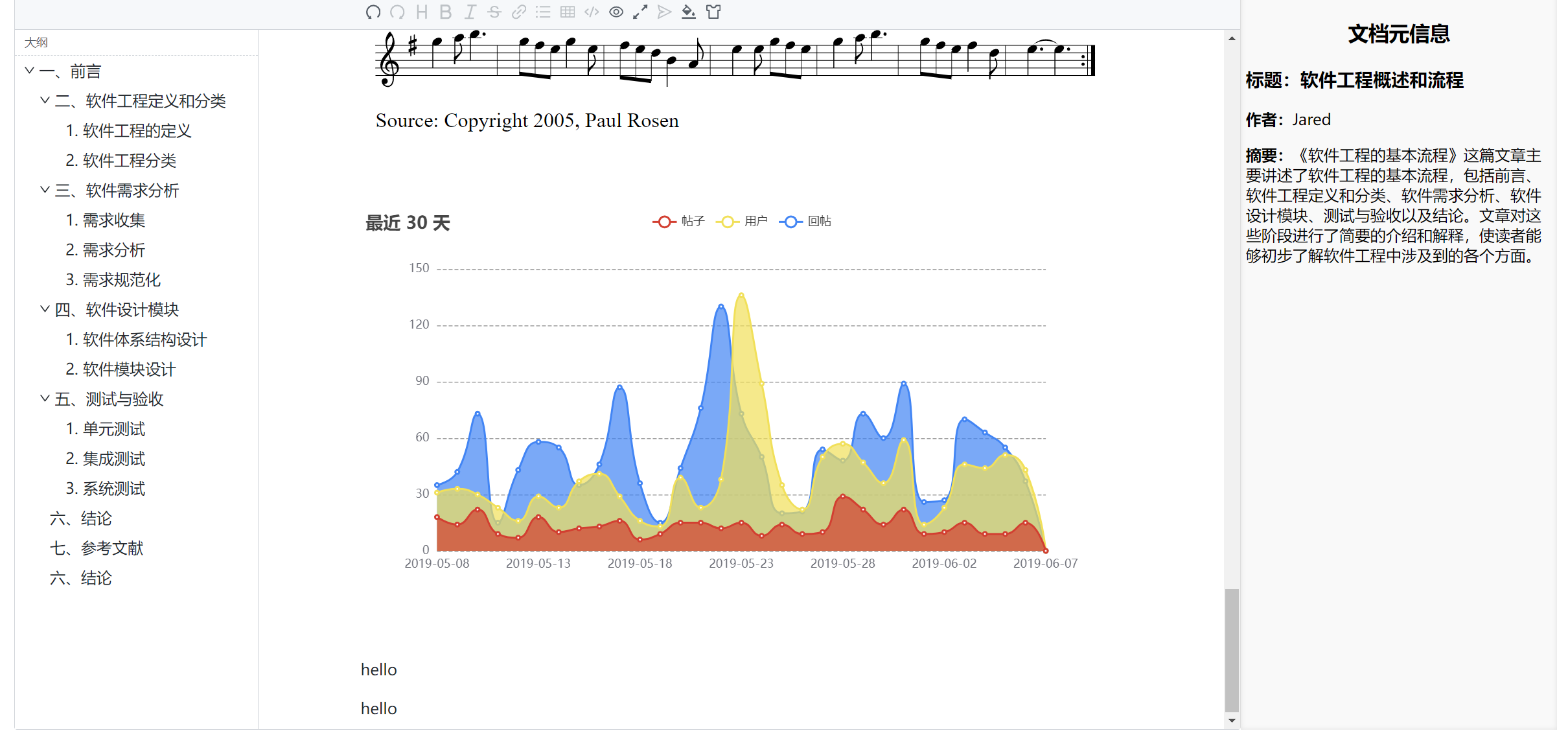Collapse the 一、前言 outline node
The width and height of the screenshot is (1568, 733).
(29, 71)
